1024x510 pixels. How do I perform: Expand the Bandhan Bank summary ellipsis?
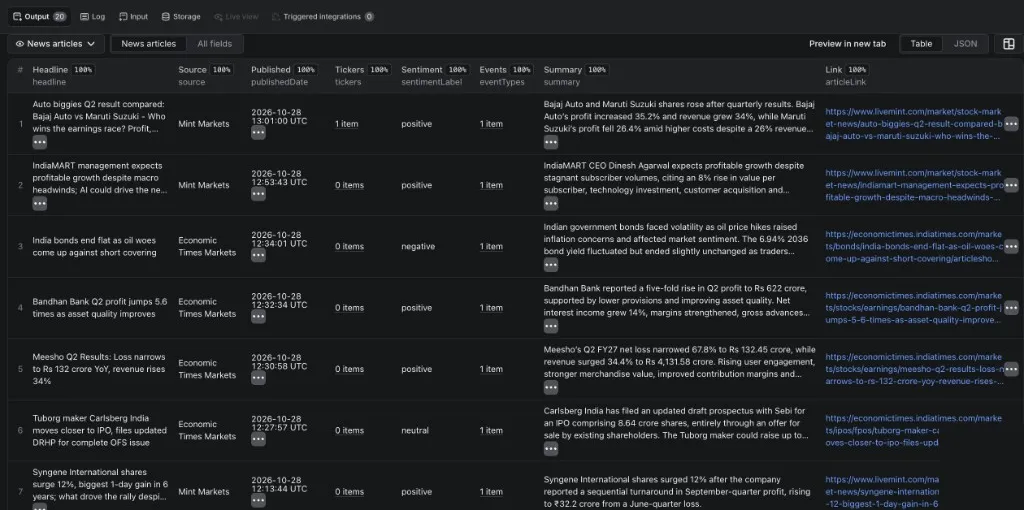point(551,327)
